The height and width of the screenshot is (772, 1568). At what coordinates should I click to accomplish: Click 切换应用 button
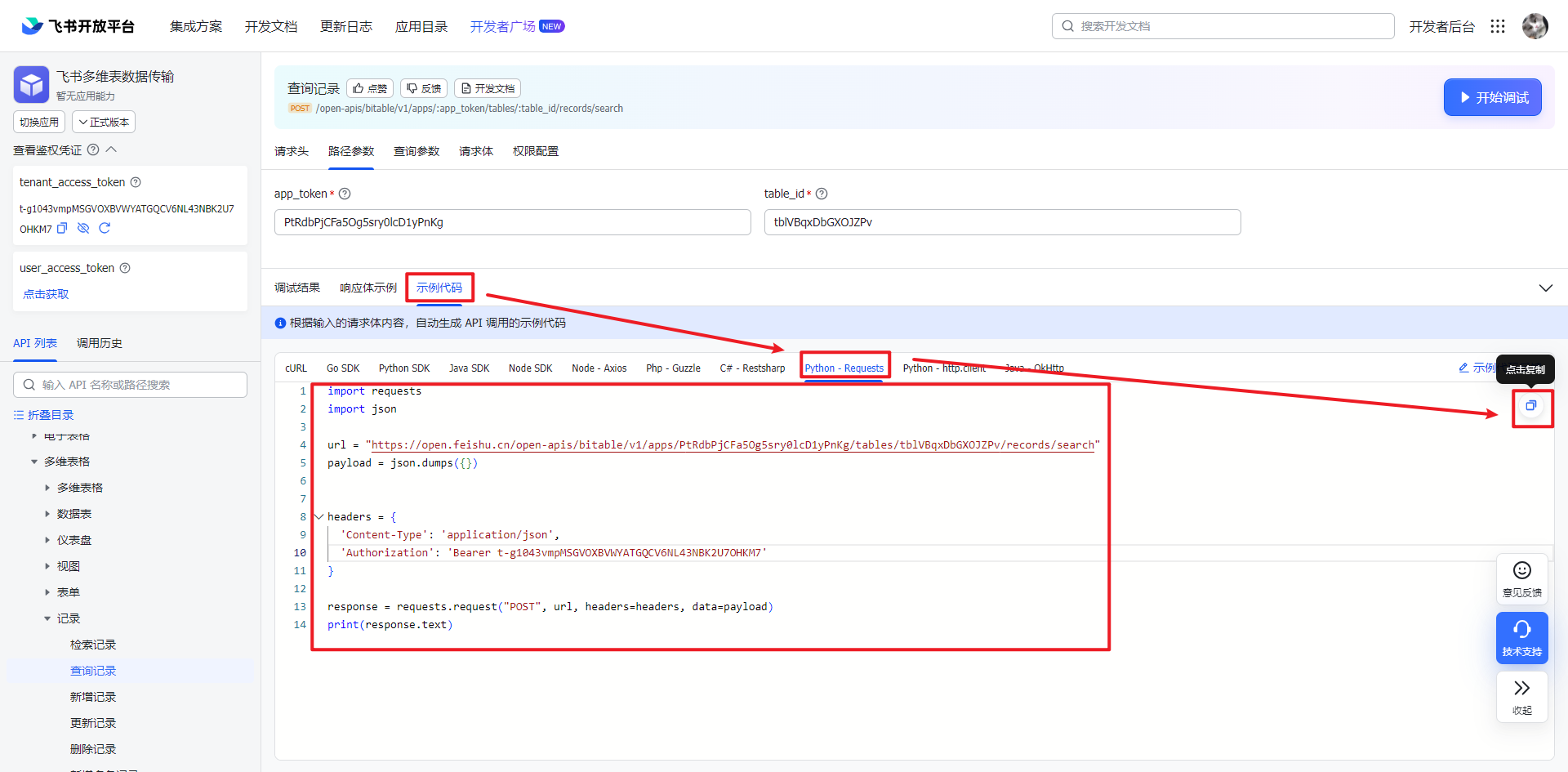pos(39,122)
